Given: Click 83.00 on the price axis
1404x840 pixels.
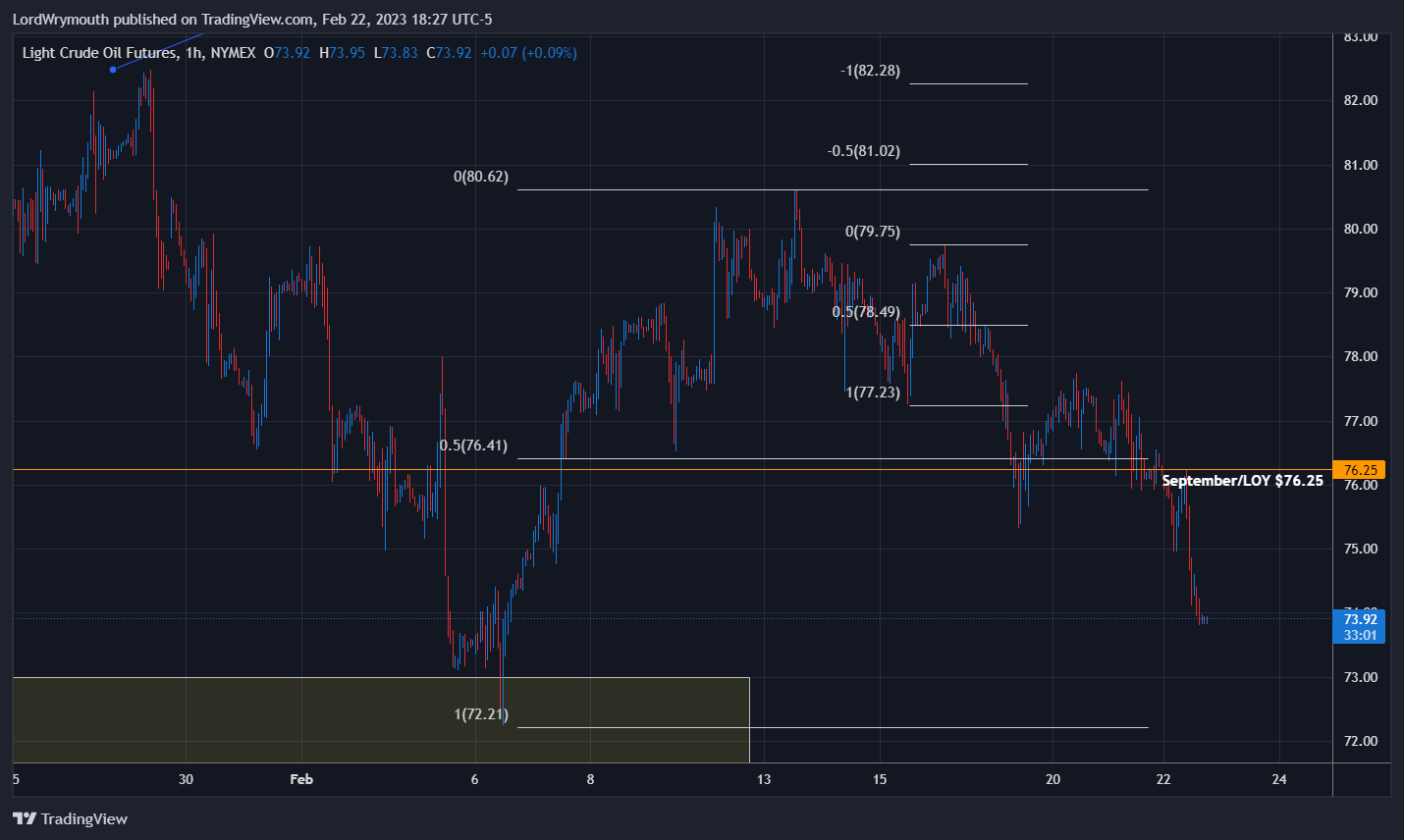Looking at the screenshot, I should click(x=1361, y=37).
